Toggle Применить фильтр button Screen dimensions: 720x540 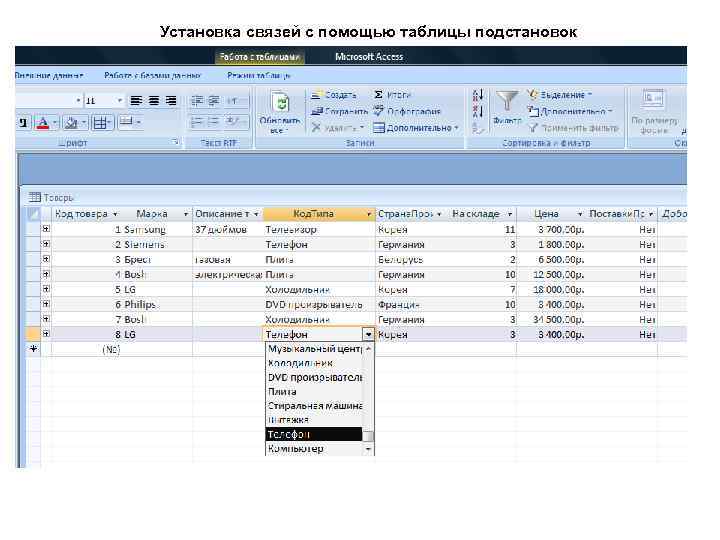pos(574,128)
